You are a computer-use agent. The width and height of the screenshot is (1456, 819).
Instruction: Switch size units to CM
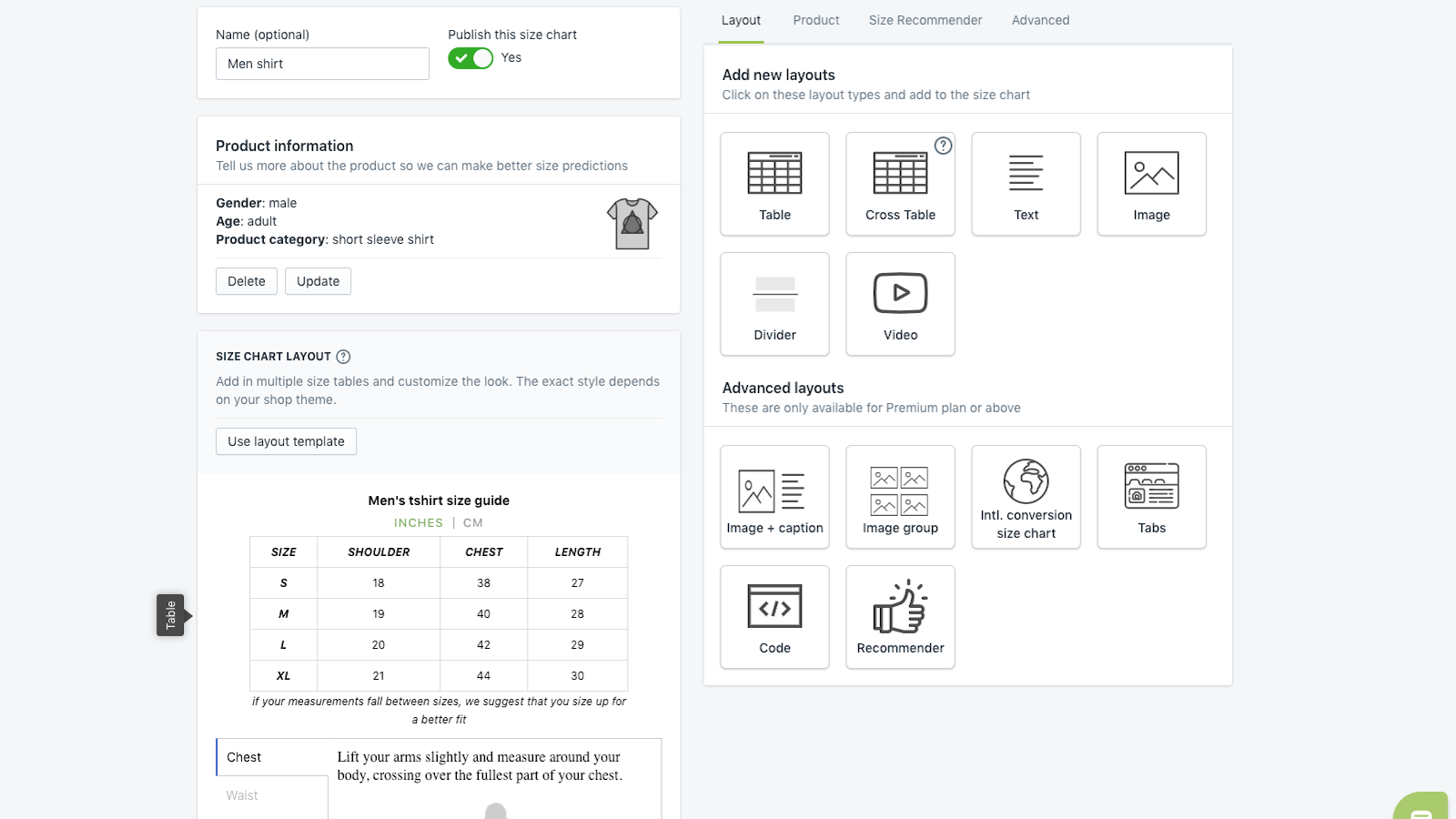point(473,523)
